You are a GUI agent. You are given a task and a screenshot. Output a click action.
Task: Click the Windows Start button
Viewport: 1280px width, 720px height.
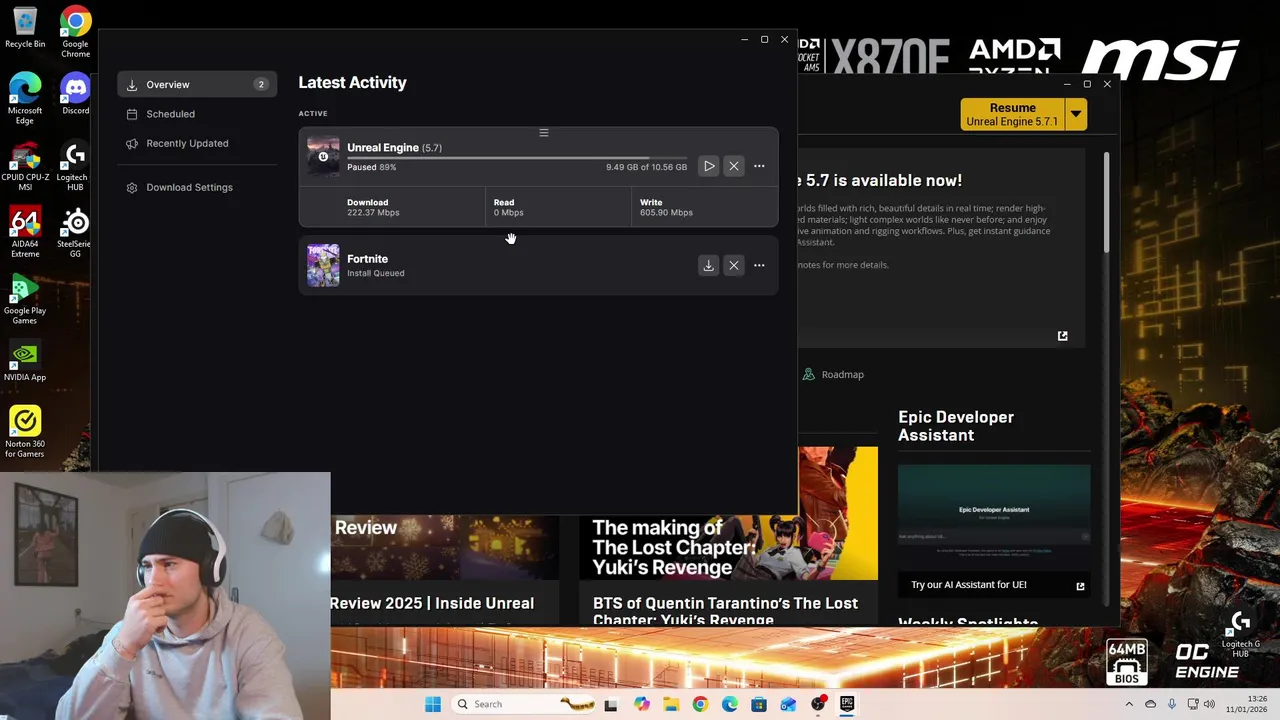pos(432,704)
